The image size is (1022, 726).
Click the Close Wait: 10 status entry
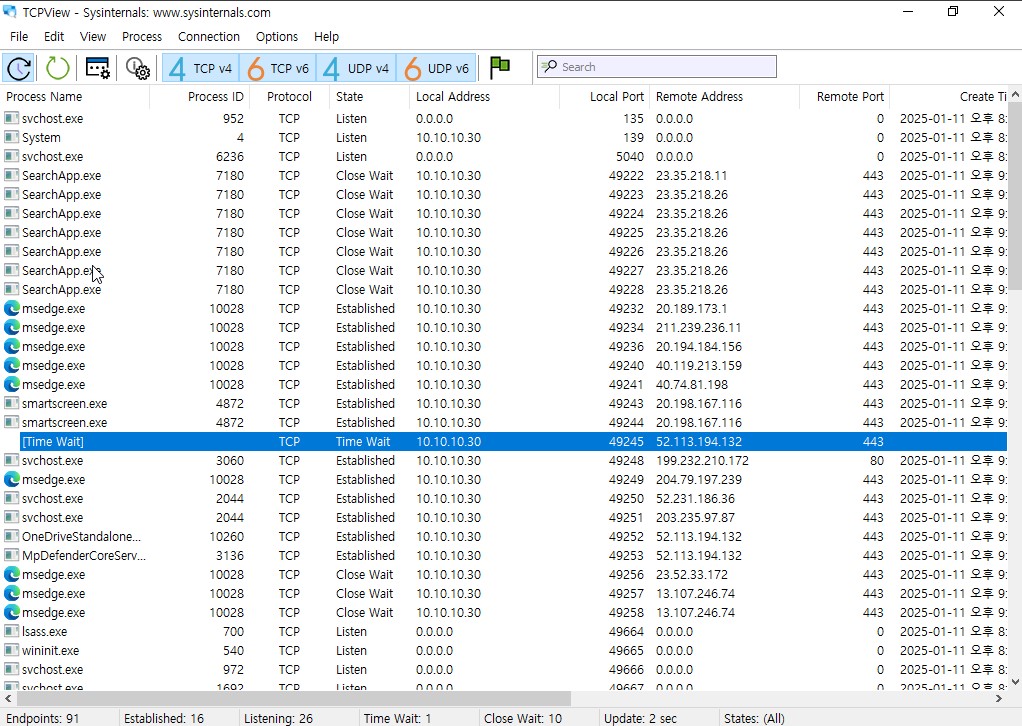coord(523,718)
